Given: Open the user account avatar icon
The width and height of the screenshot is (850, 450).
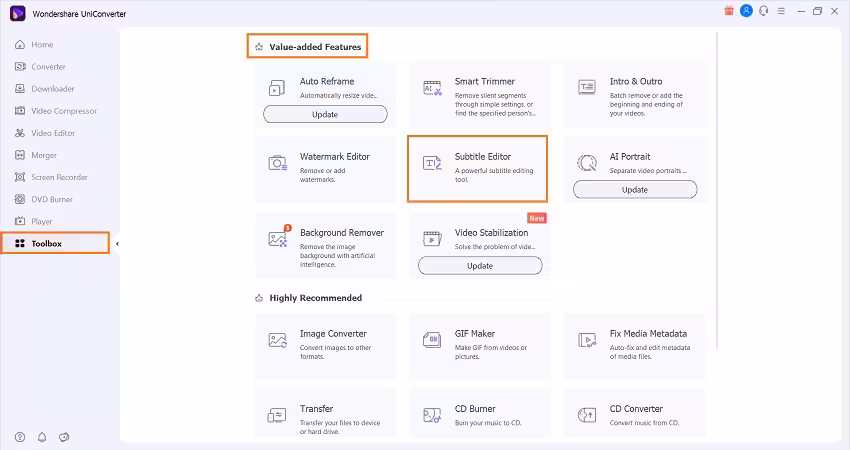Looking at the screenshot, I should 745,11.
